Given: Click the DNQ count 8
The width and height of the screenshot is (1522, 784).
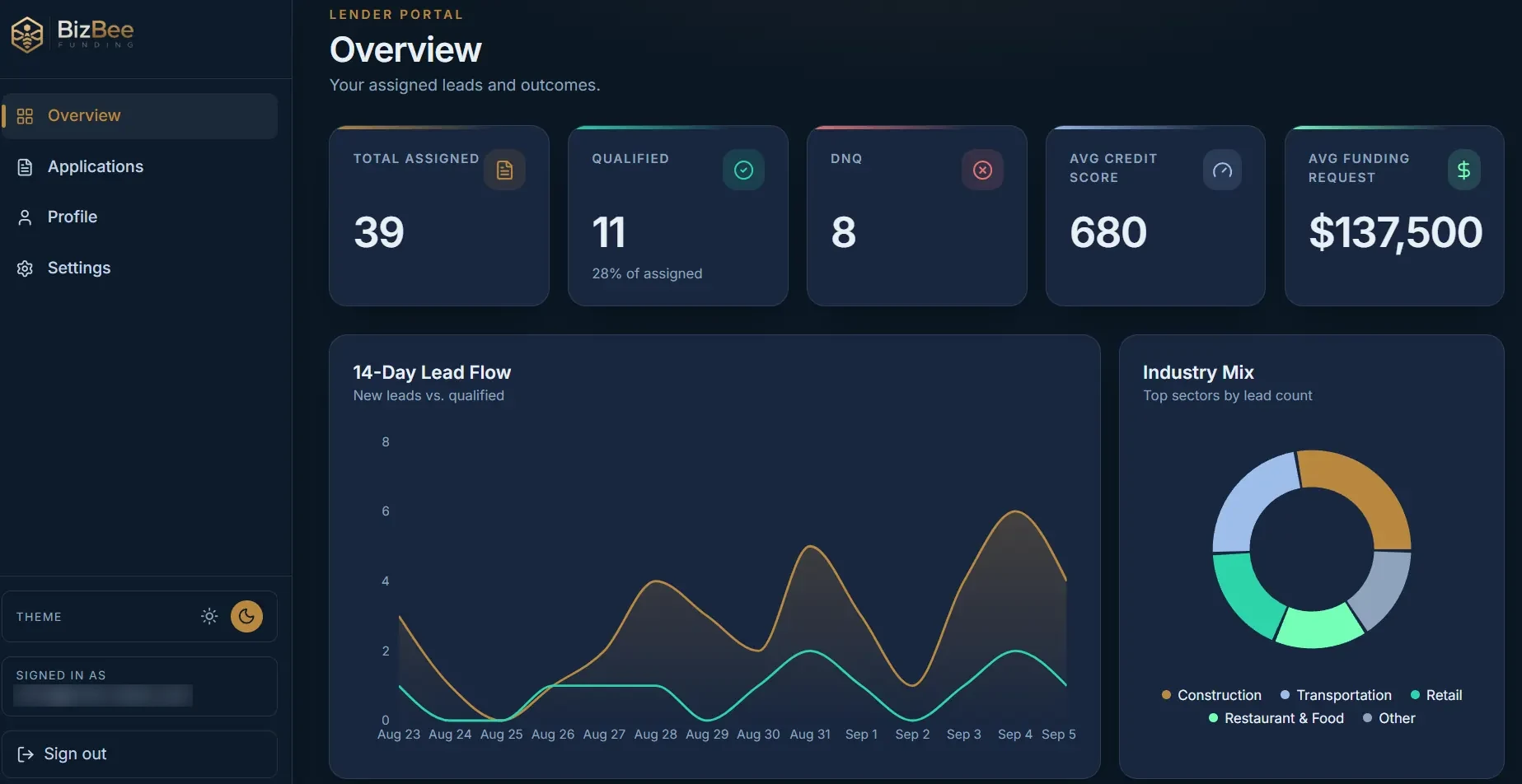Looking at the screenshot, I should tap(844, 232).
